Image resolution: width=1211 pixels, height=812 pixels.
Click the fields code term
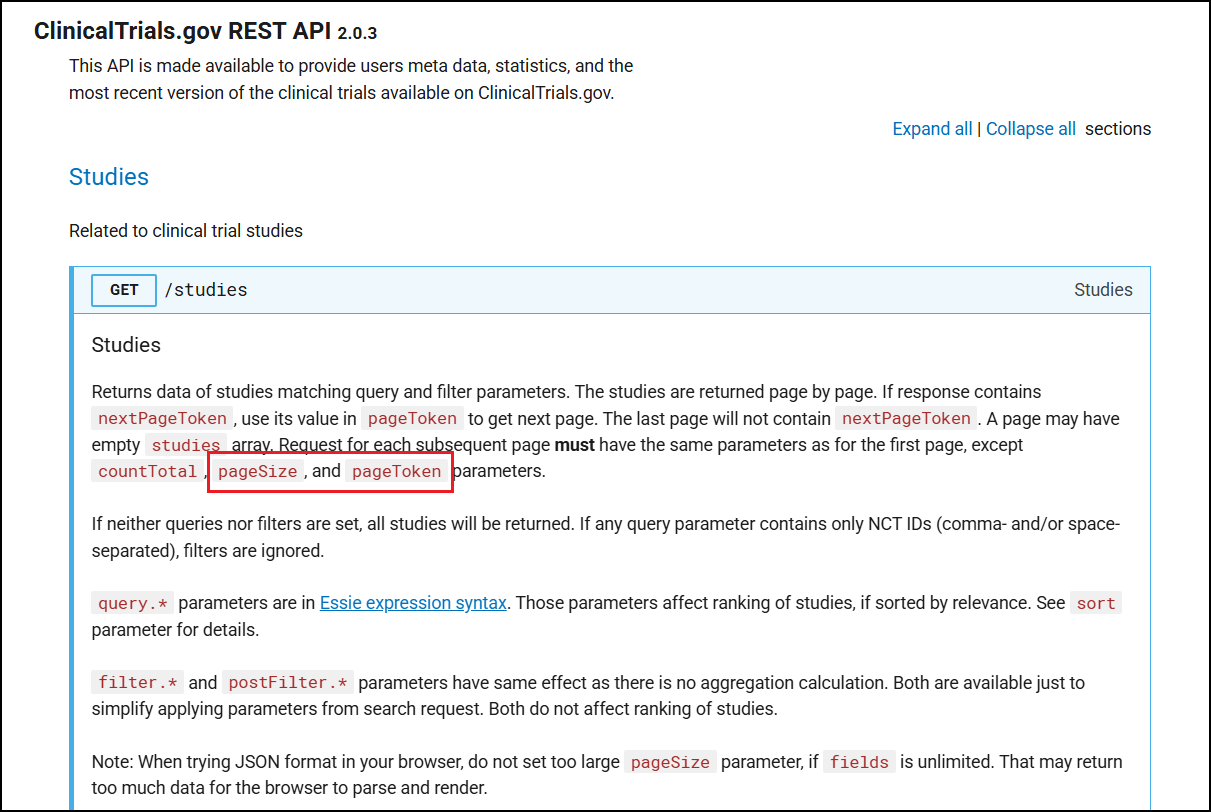[860, 762]
